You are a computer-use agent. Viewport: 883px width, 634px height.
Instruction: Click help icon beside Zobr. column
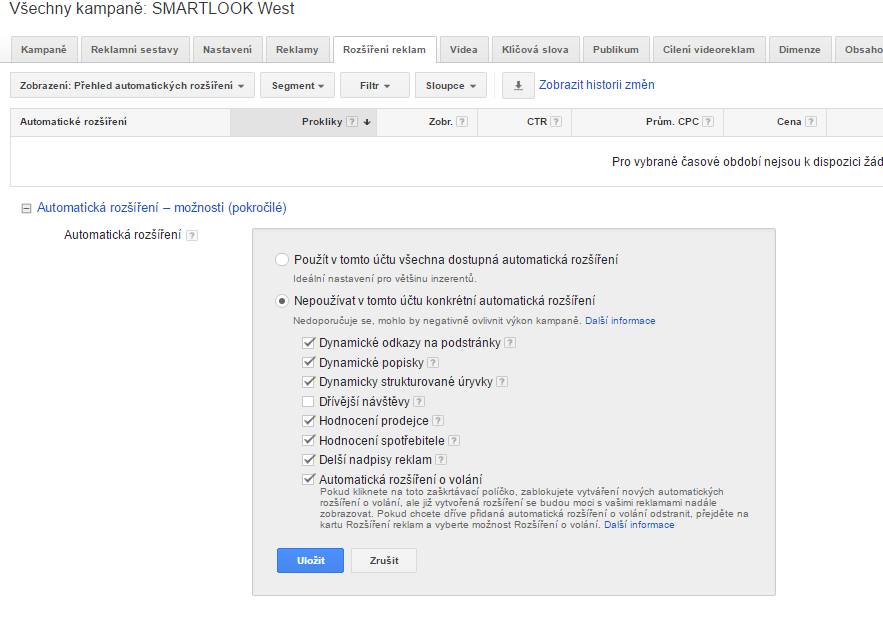tap(462, 122)
